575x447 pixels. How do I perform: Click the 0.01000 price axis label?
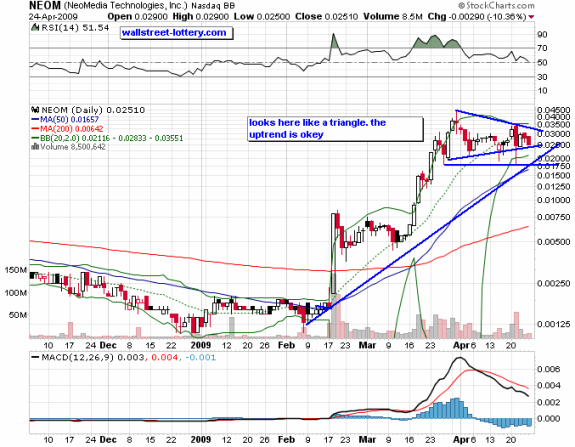point(553,200)
